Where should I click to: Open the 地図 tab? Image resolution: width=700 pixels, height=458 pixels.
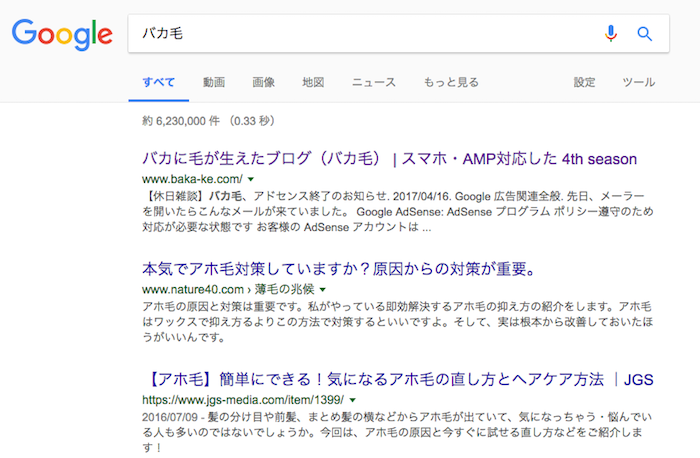tap(313, 82)
